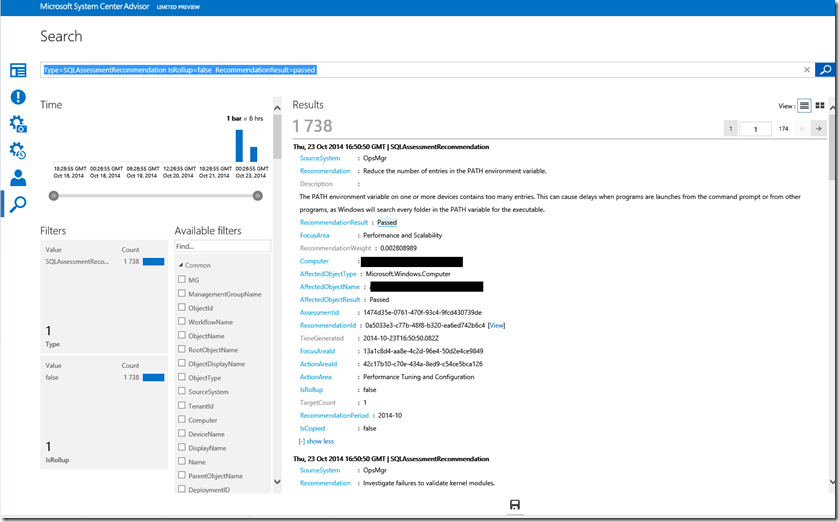Open the dashboard overview sidebar icon
839x522 pixels.
(x=18, y=70)
